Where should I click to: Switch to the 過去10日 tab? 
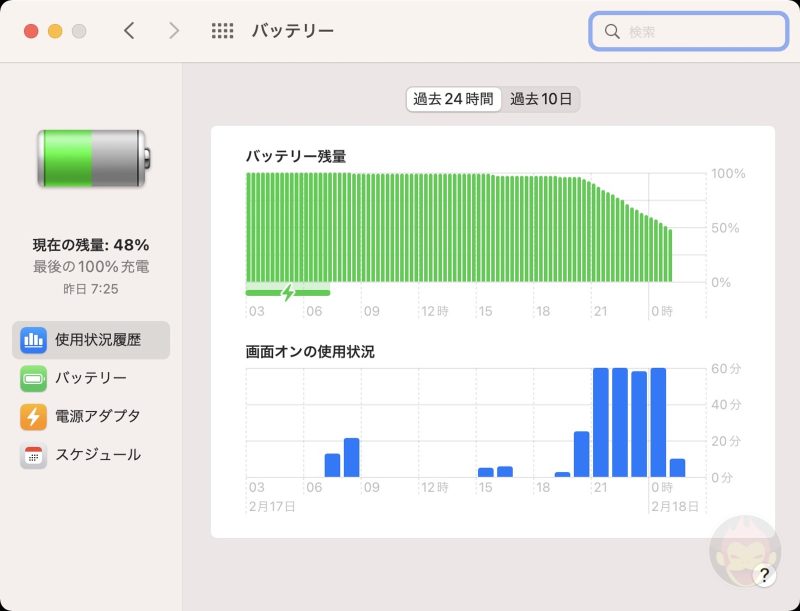[540, 99]
